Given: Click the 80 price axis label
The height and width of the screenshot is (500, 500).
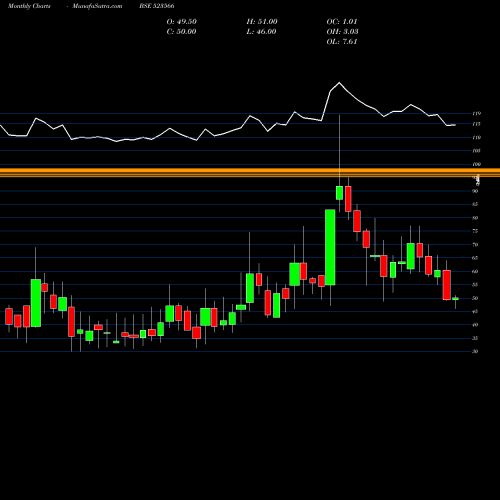Looking at the screenshot, I should pyautogui.click(x=475, y=218).
